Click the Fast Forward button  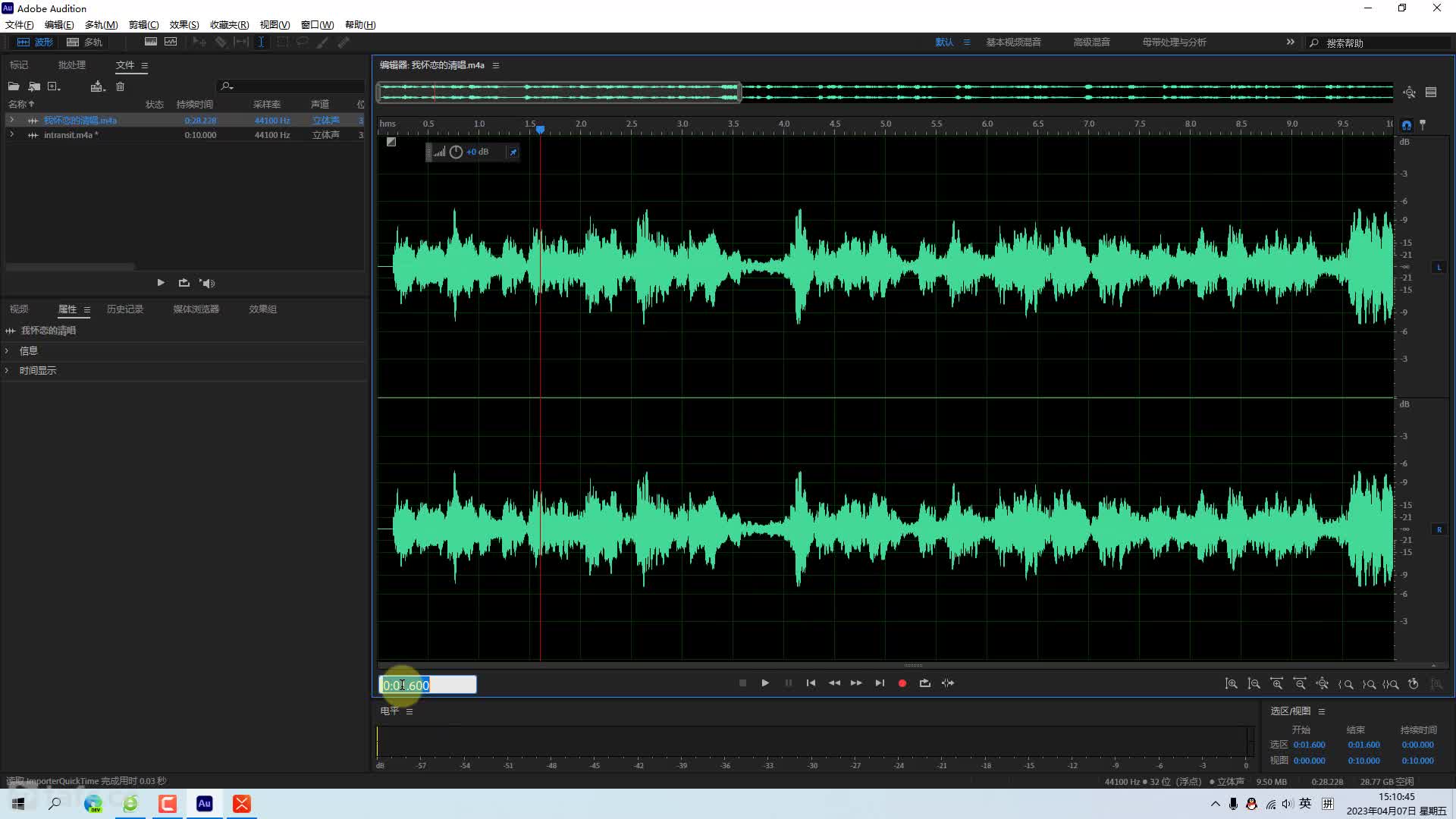[x=856, y=683]
